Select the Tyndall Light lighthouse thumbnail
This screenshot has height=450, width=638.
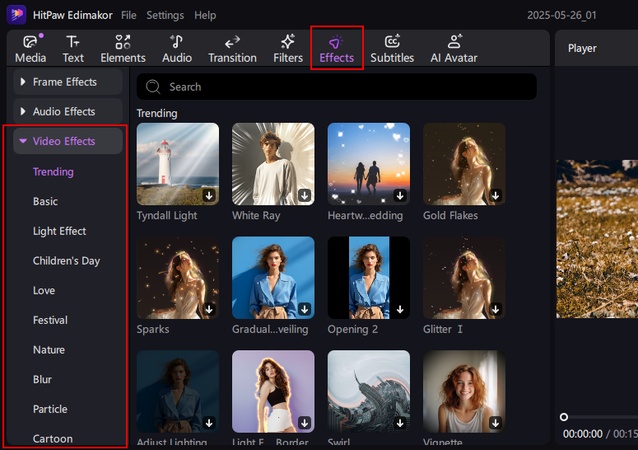point(178,164)
